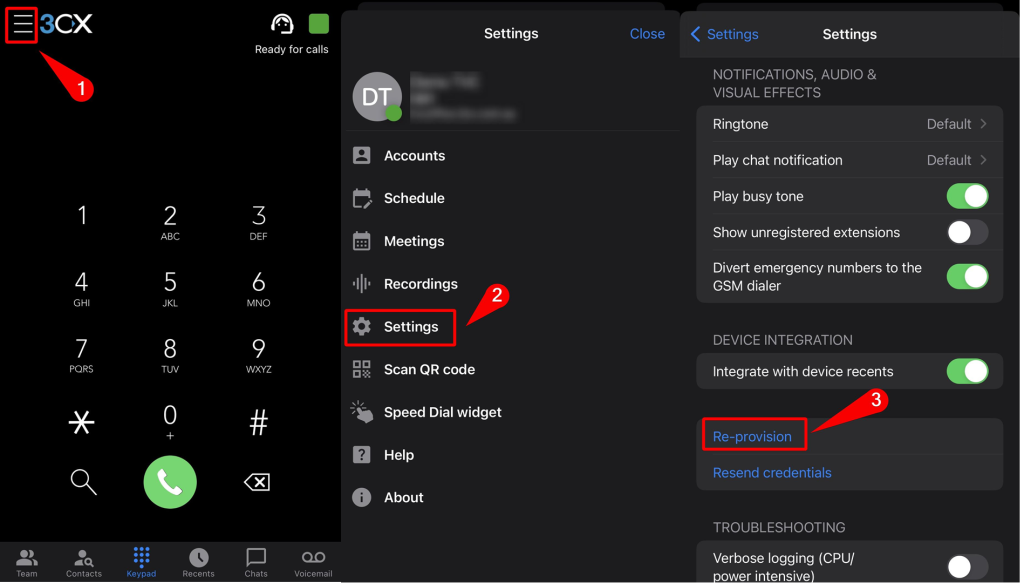
Task: Click the magnifying glass search icon
Action: point(83,482)
